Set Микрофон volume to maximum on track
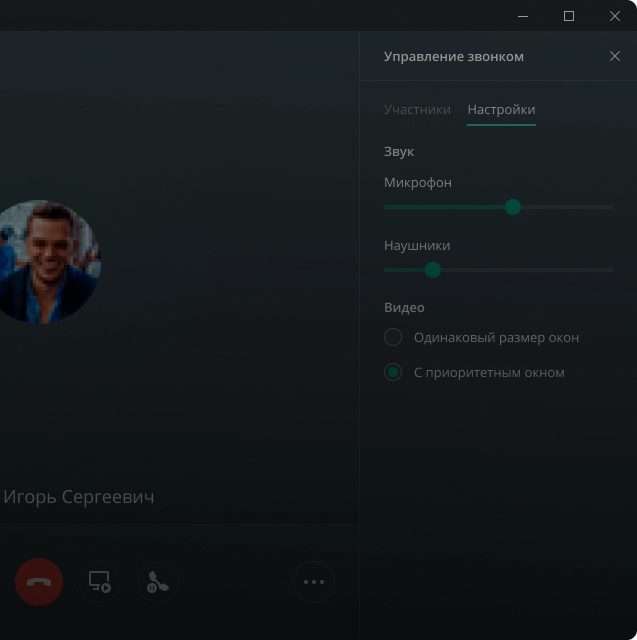The height and width of the screenshot is (640, 637). pos(611,207)
